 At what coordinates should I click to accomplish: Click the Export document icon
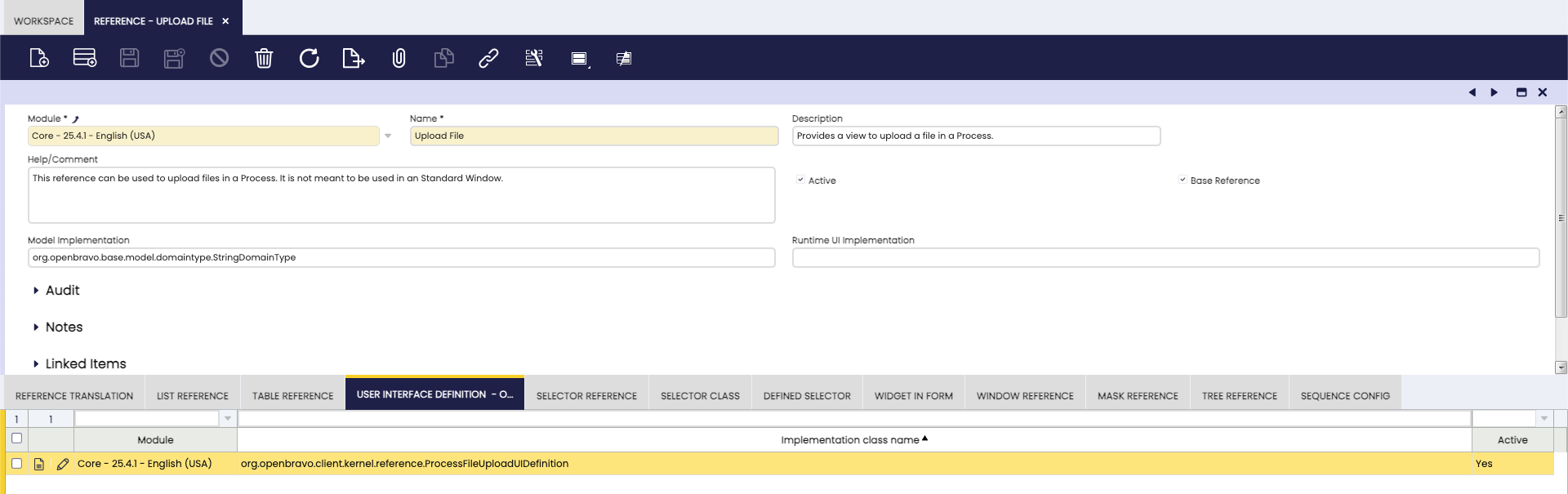353,58
